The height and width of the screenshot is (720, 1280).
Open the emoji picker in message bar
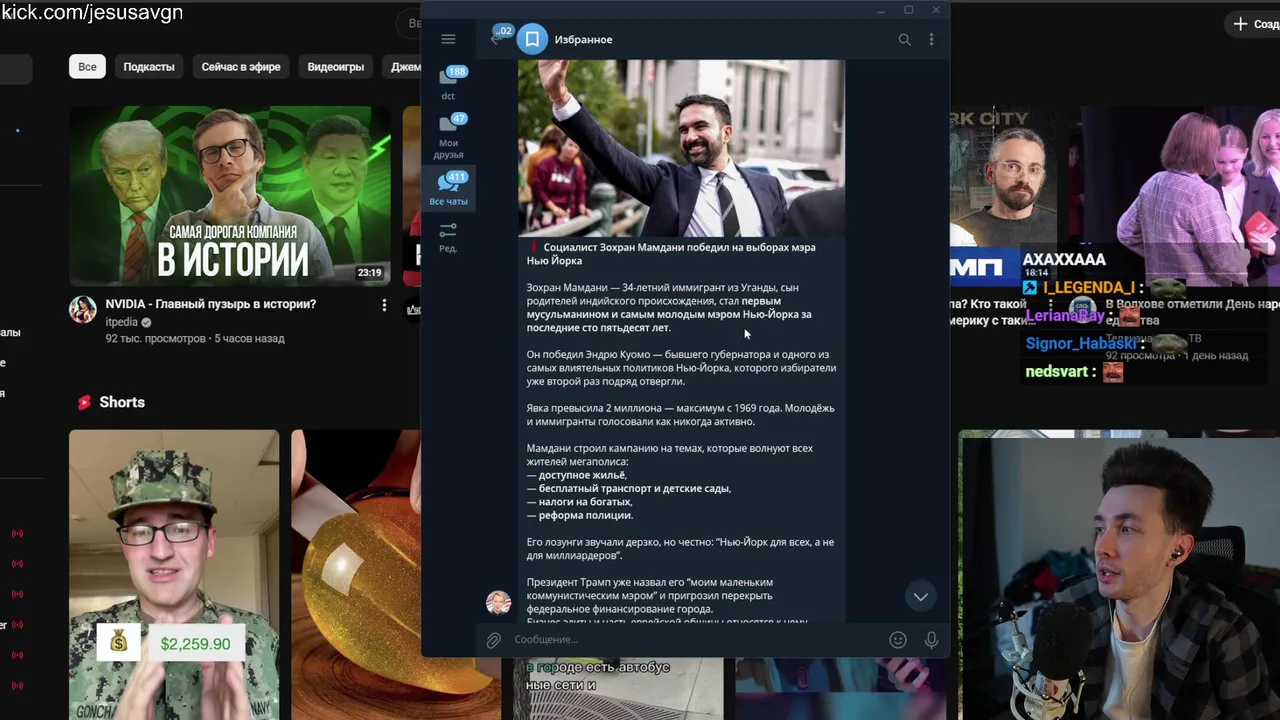[x=898, y=640]
